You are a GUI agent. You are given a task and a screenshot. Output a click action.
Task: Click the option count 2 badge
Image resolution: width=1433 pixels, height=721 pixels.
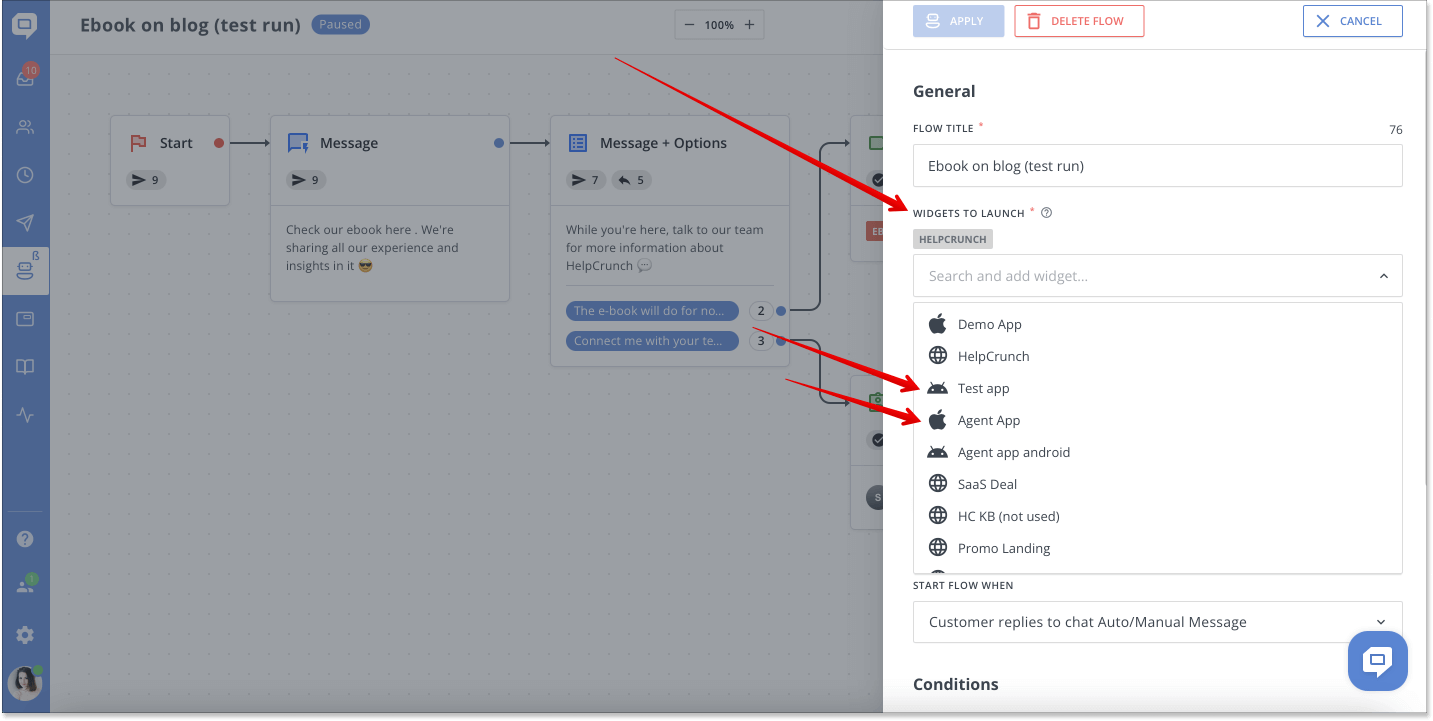761,311
